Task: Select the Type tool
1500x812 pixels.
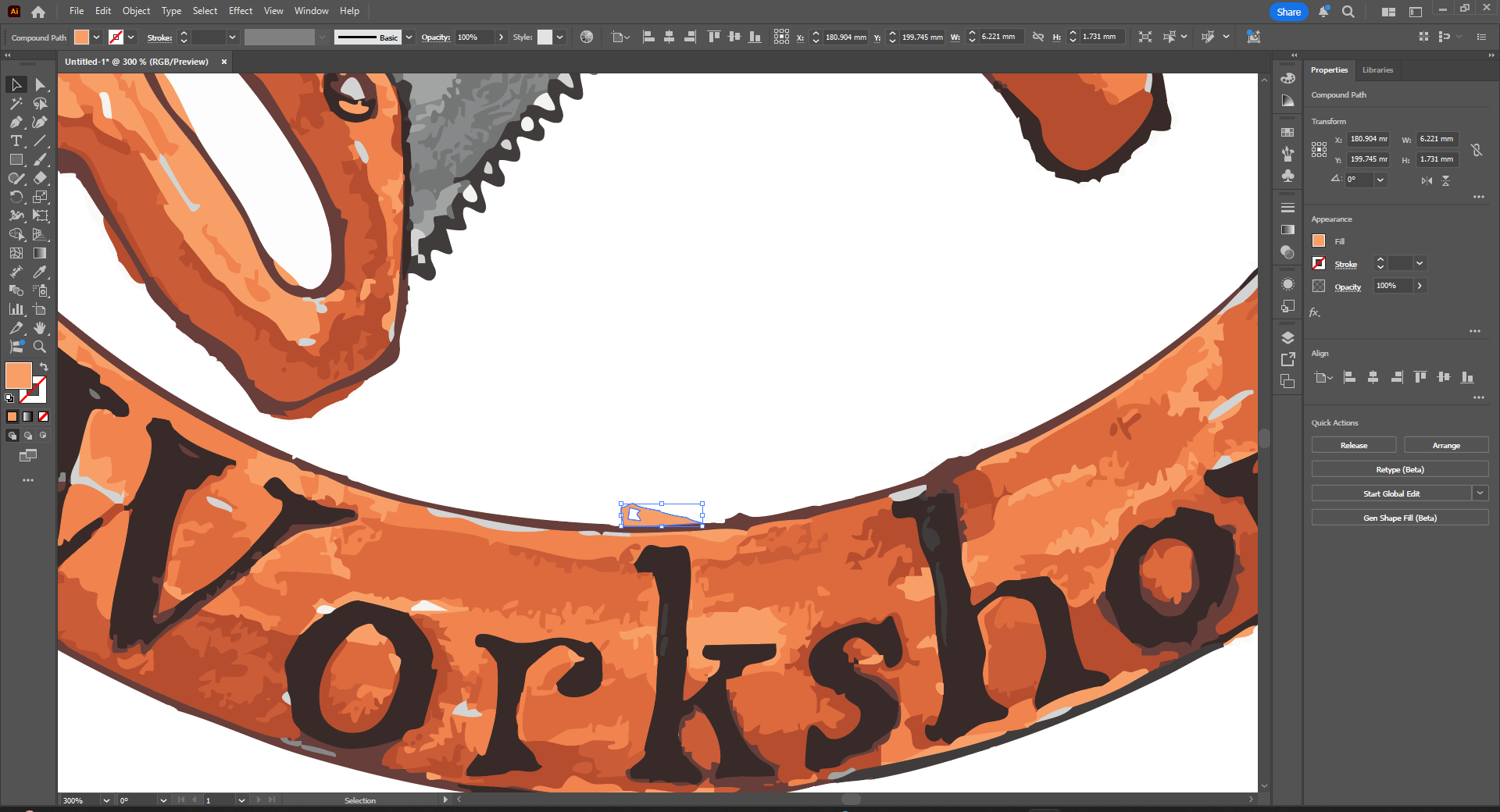Action: coord(16,141)
